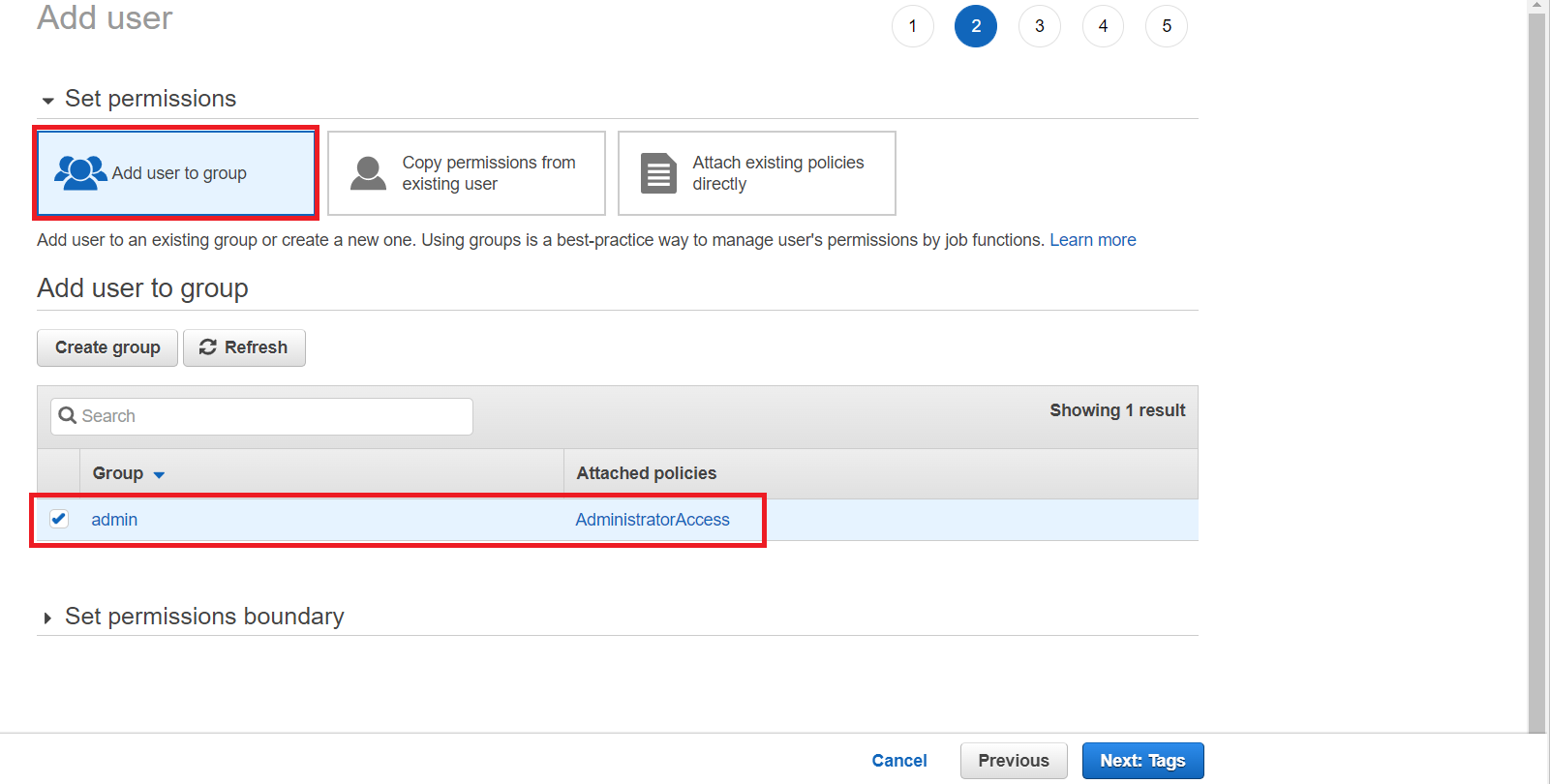
Task: Uncheck the admin group checkbox
Action: click(59, 519)
